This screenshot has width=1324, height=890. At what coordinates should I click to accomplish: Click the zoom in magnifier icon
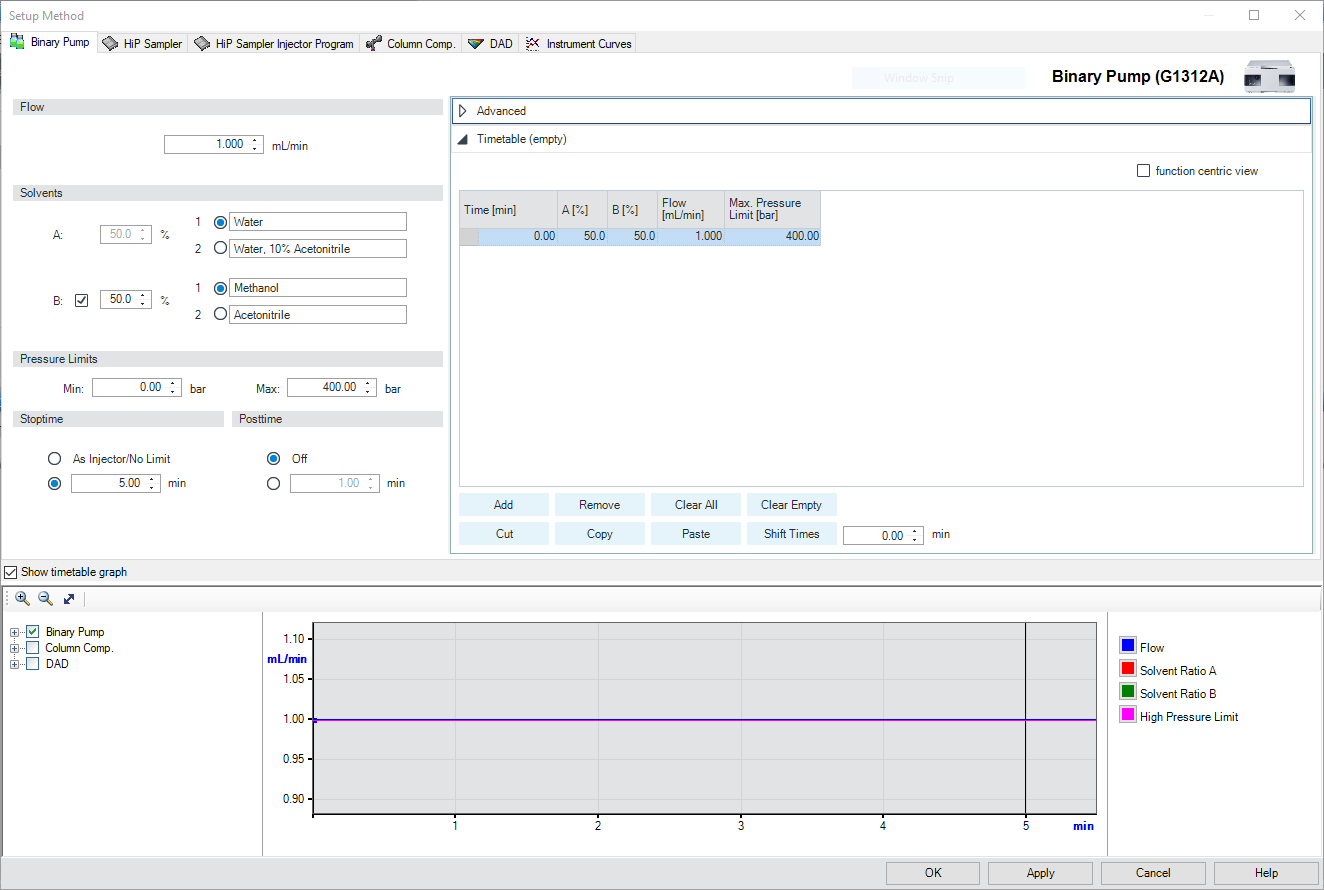click(x=22, y=599)
